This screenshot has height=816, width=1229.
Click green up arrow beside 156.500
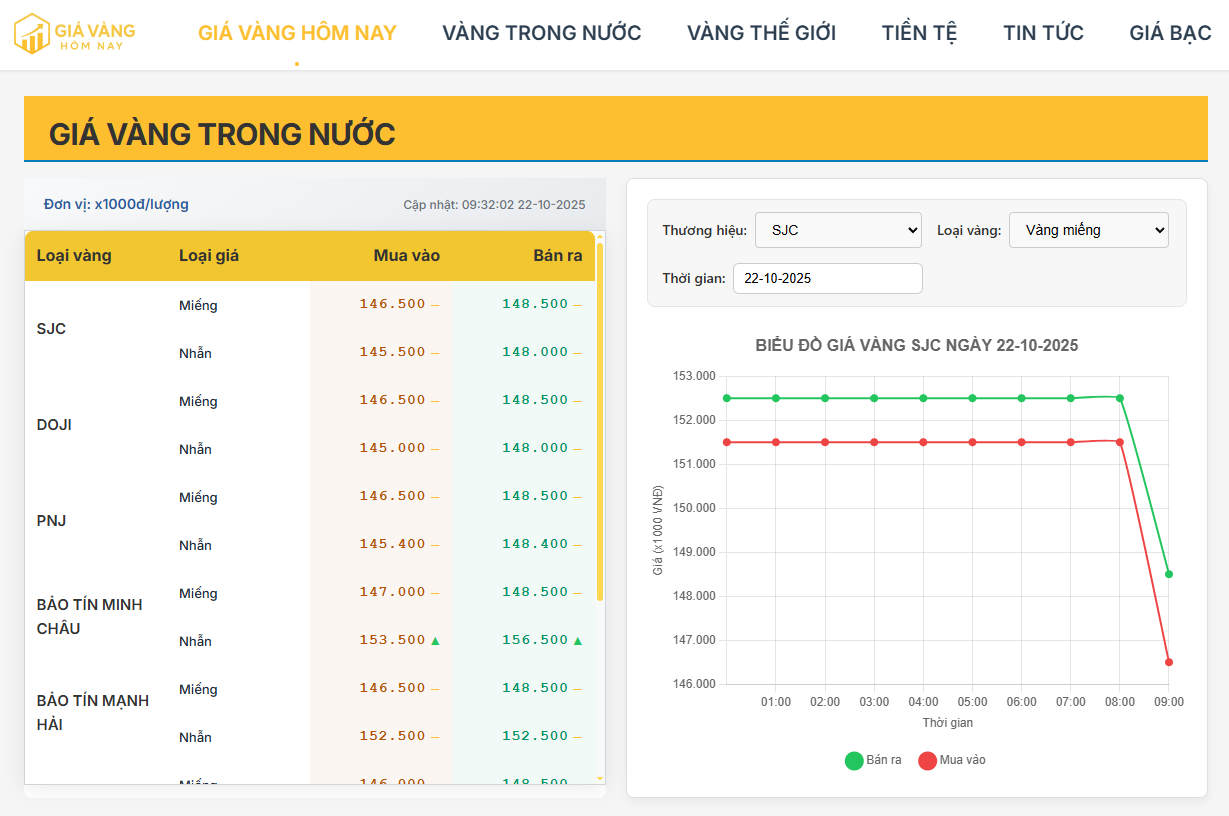tap(578, 640)
